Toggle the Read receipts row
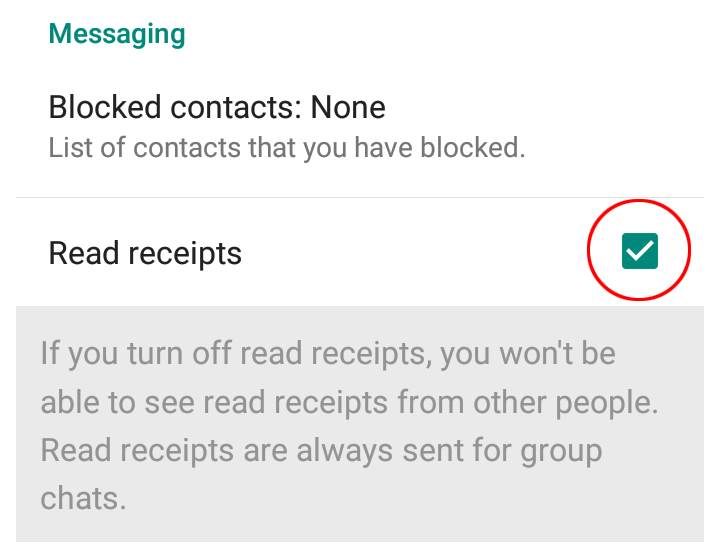Viewport: 720px width, 558px height. click(x=360, y=252)
